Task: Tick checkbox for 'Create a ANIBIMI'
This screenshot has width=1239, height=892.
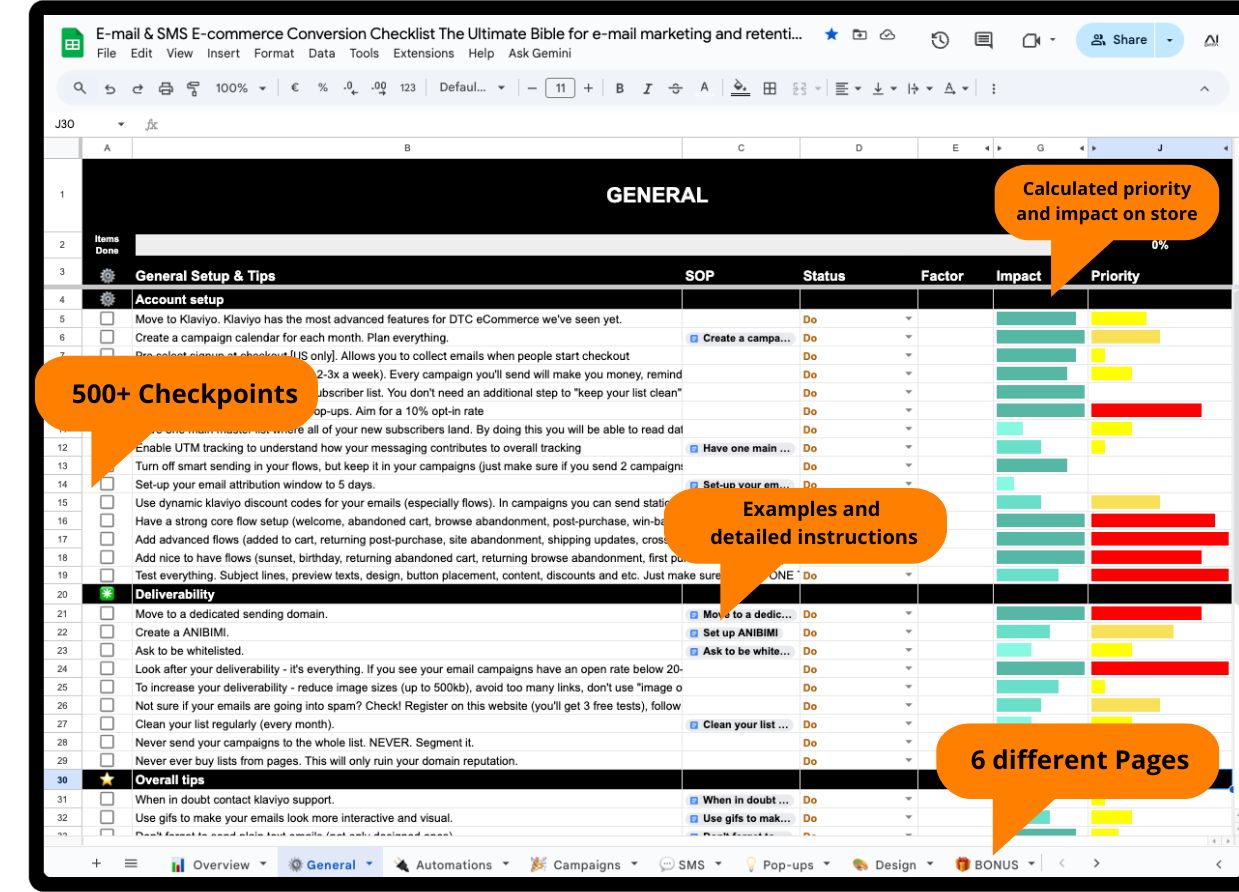Action: (x=107, y=632)
